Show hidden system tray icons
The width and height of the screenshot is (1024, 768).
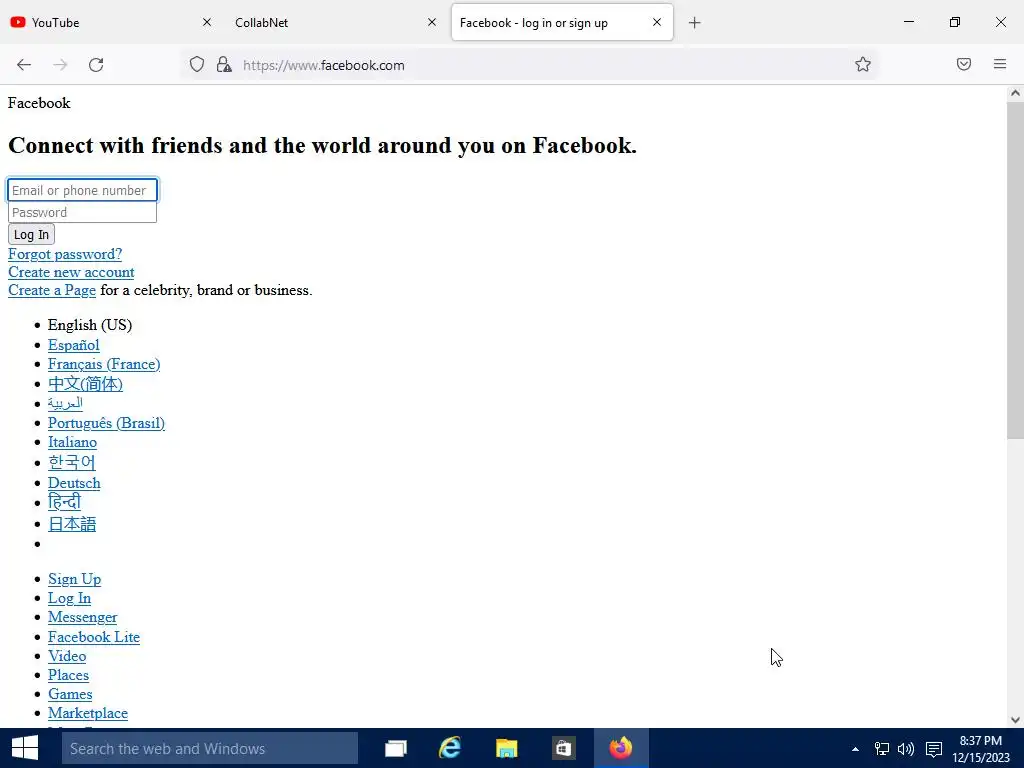click(x=855, y=749)
